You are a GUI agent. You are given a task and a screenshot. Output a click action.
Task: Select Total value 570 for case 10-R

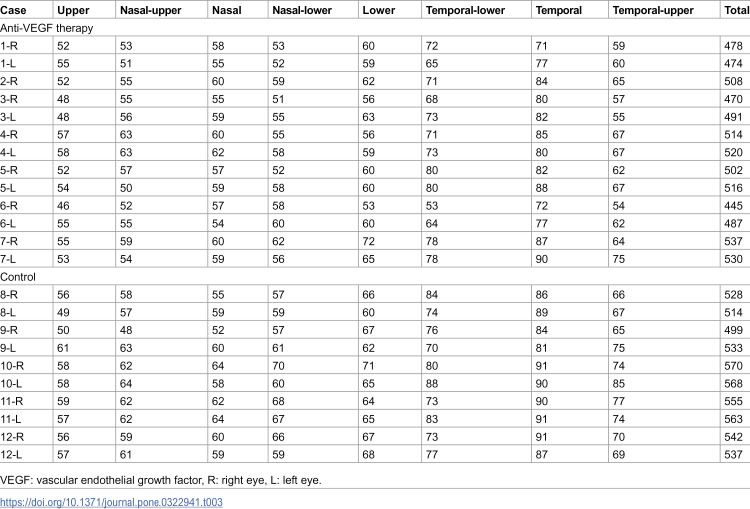click(x=733, y=366)
